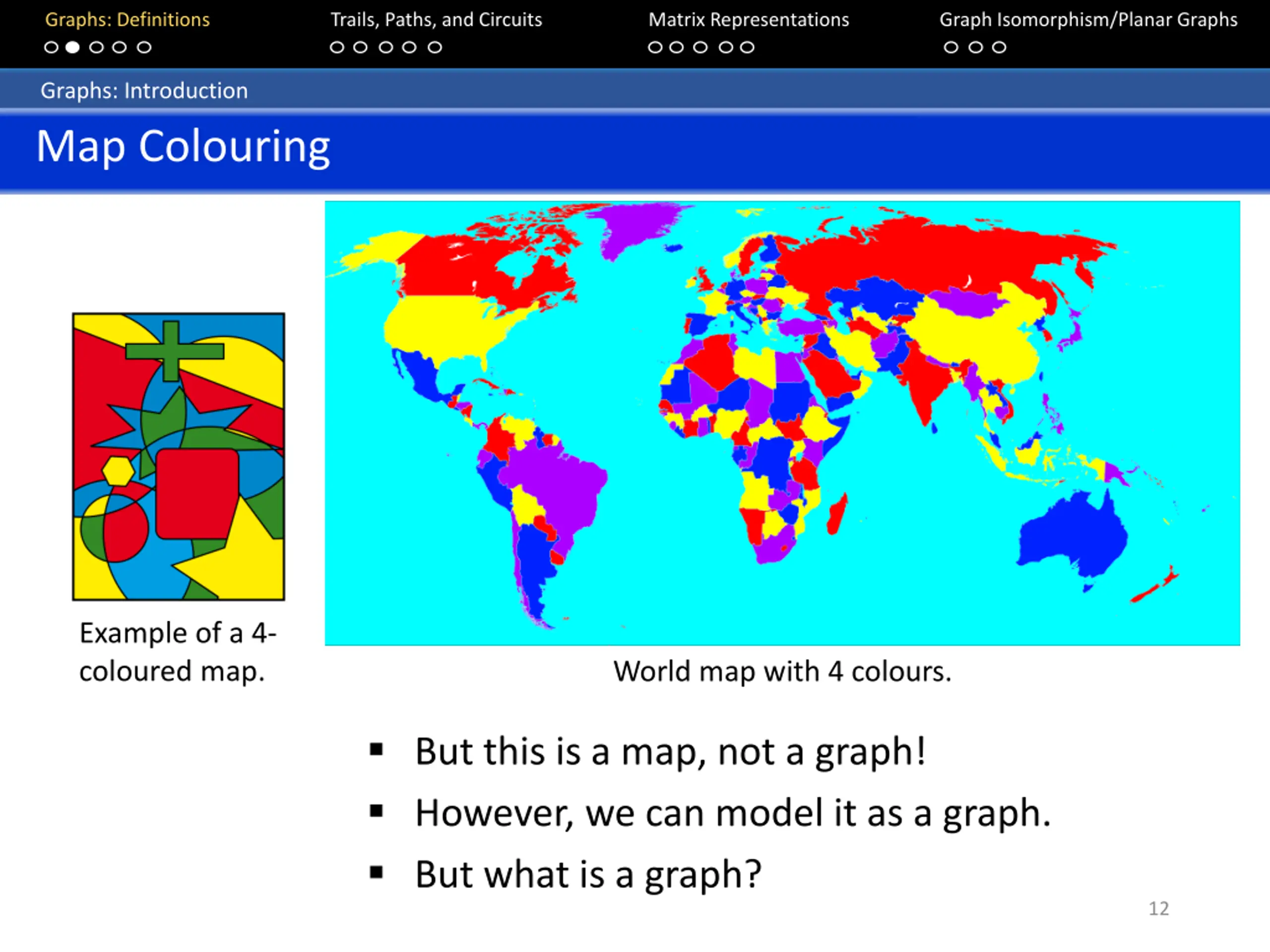Click the world map image

coord(782,423)
